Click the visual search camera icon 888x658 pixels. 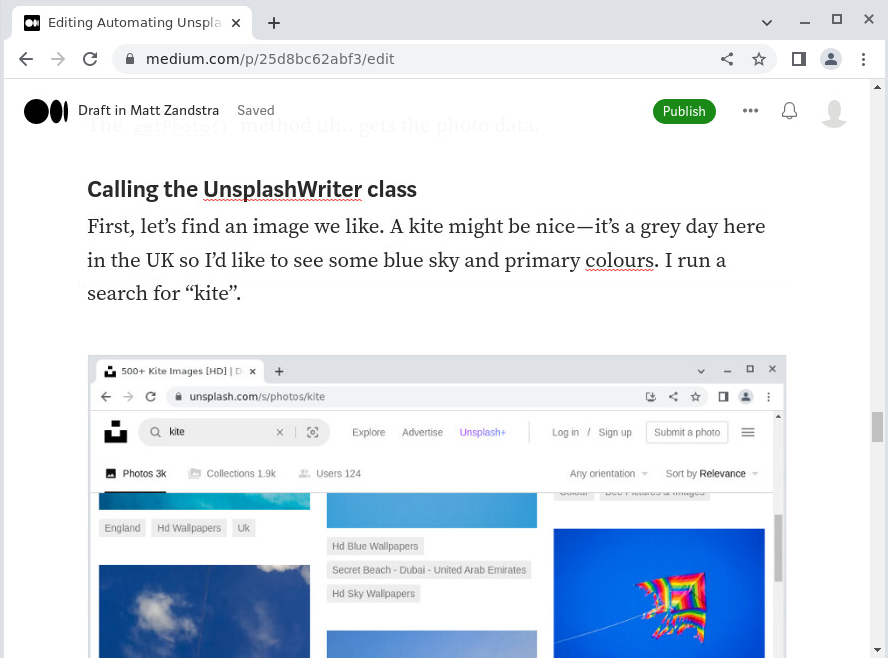313,432
